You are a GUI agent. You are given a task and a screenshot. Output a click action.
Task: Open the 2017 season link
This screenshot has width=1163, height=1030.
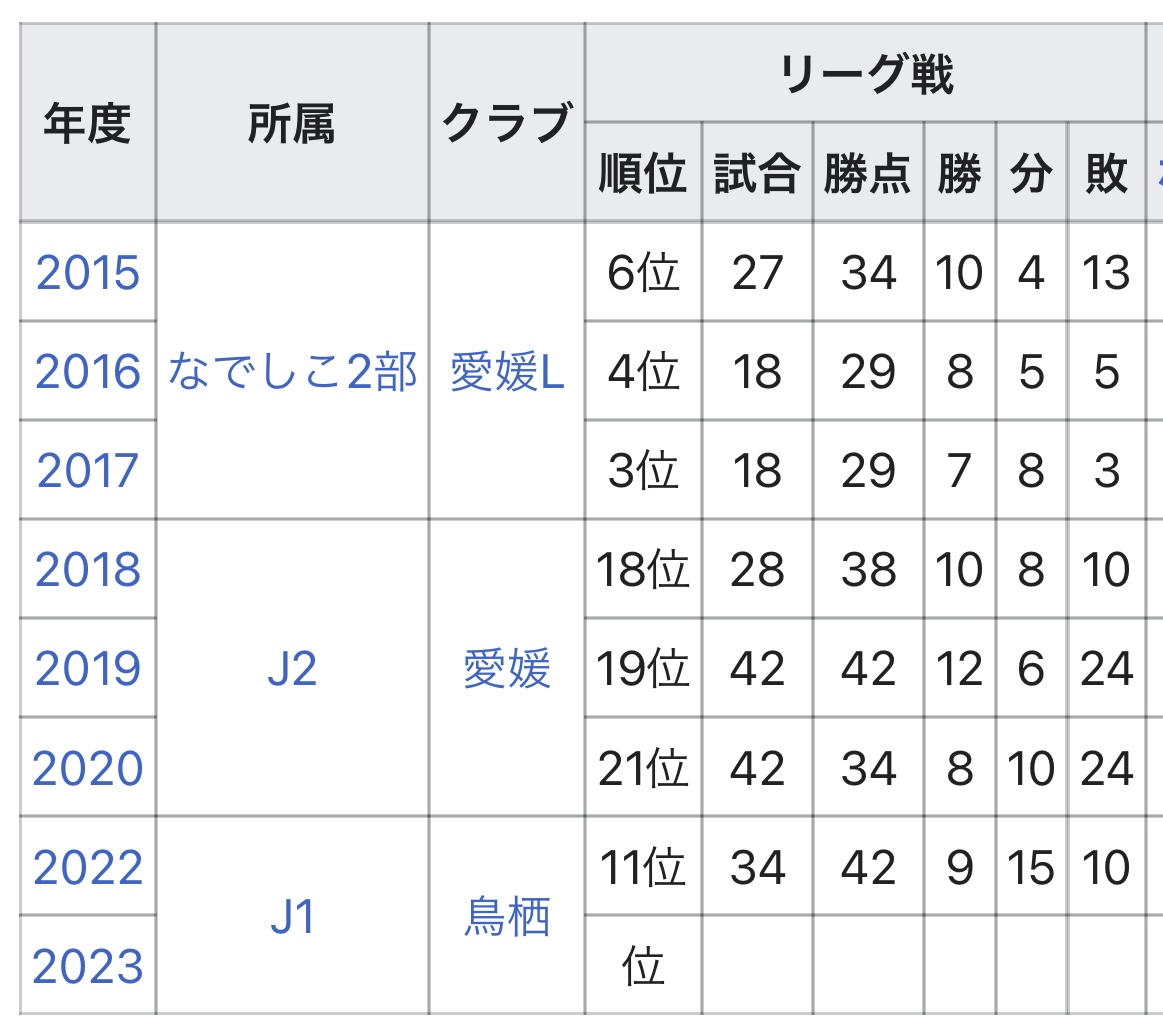[88, 471]
